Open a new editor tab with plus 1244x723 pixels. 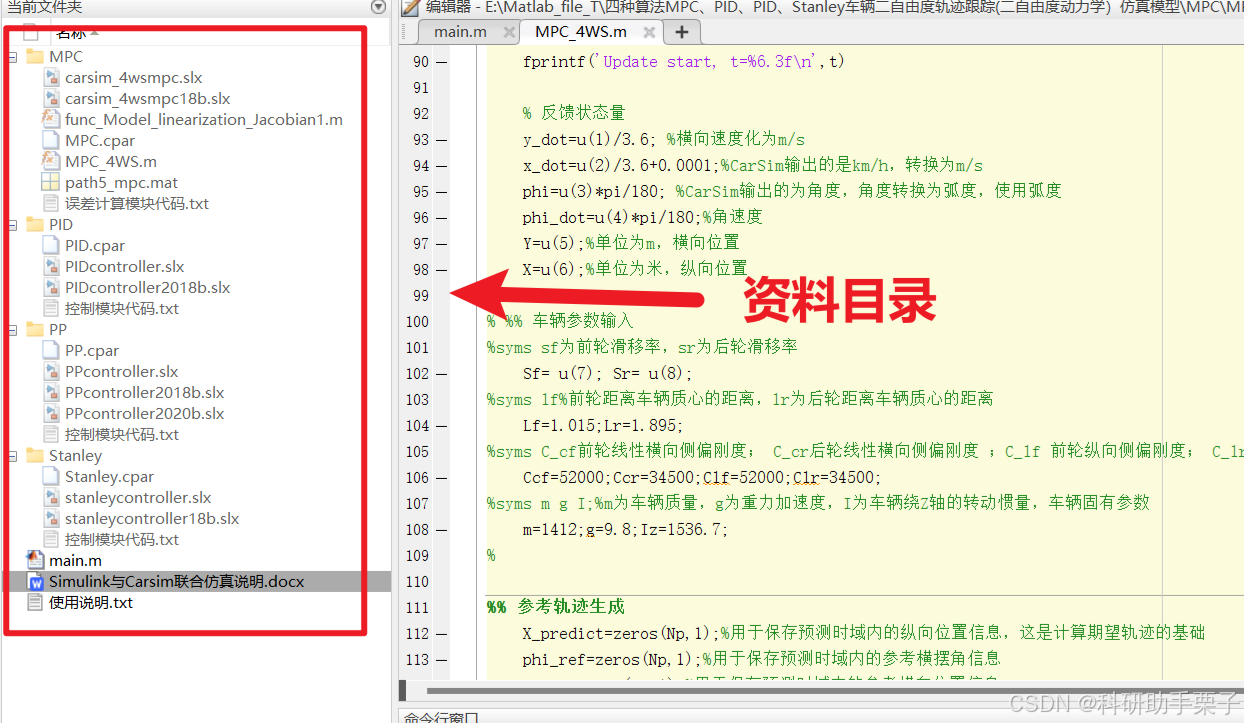[x=682, y=32]
